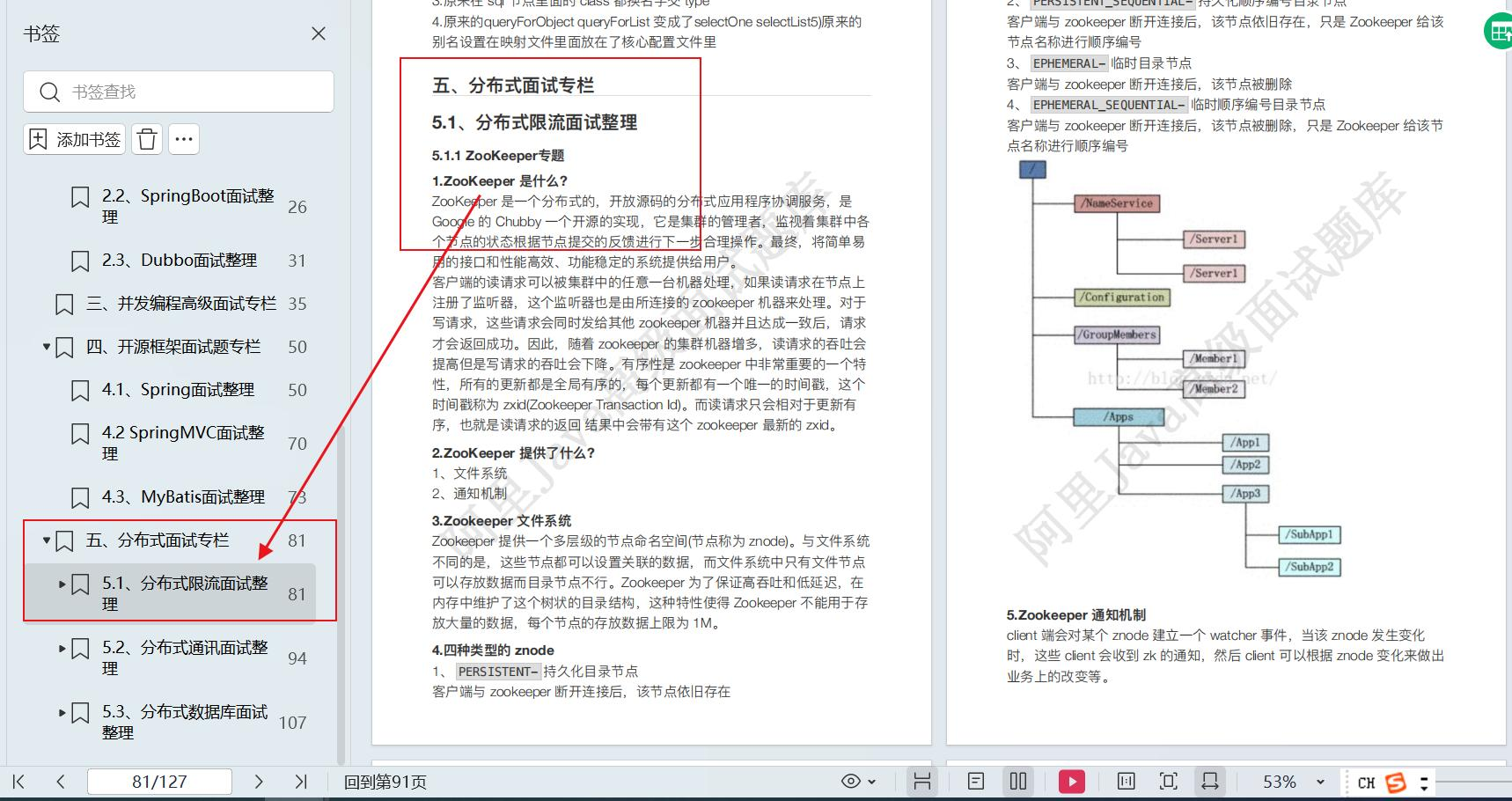1512x801 pixels.
Task: Start slideshow with red play button
Action: (x=1071, y=782)
